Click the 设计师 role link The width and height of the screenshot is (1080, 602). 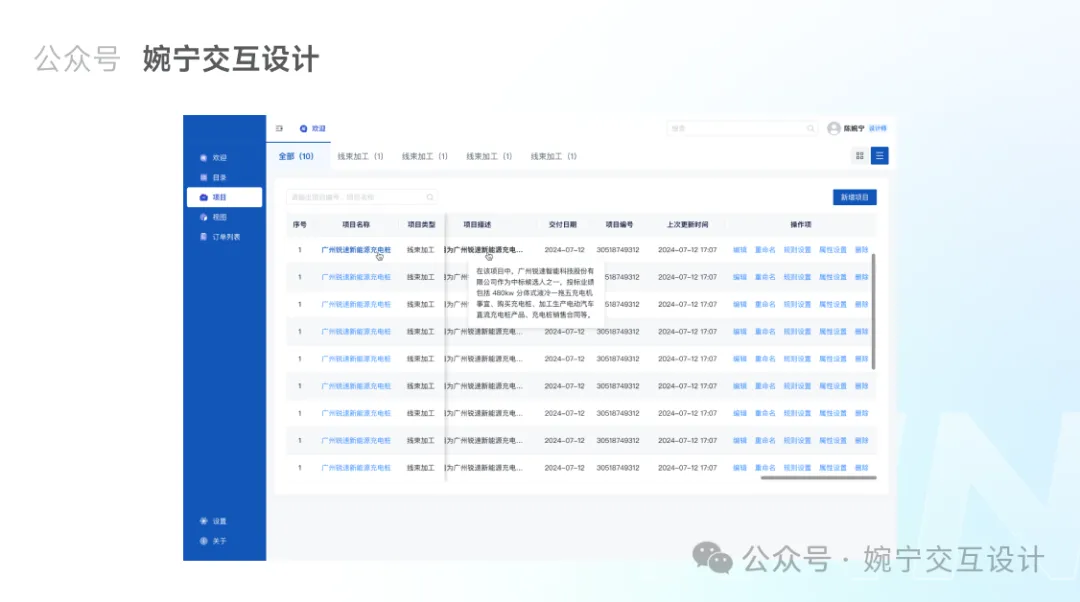[x=878, y=128]
